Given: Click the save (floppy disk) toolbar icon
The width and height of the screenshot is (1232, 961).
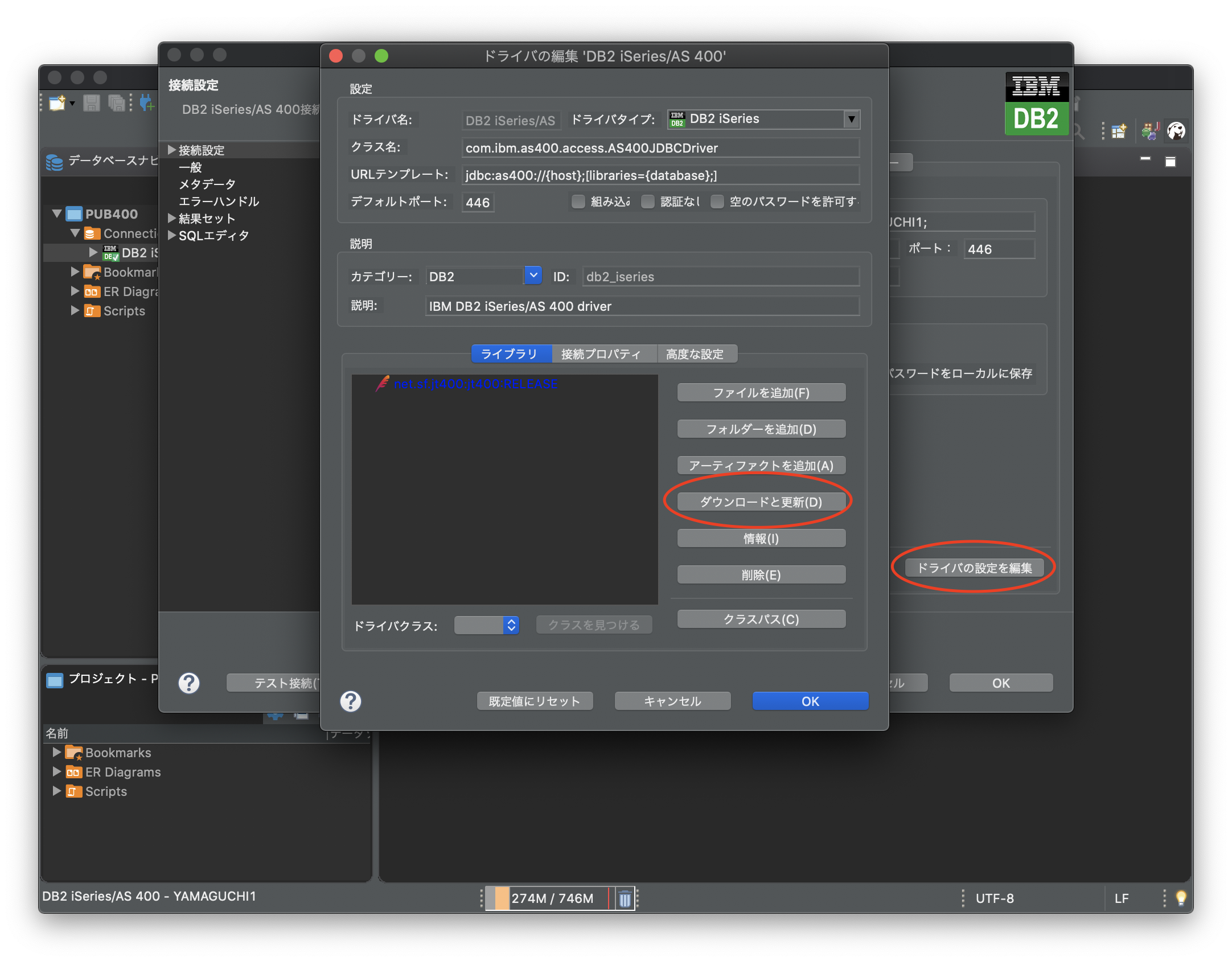Looking at the screenshot, I should tap(91, 102).
